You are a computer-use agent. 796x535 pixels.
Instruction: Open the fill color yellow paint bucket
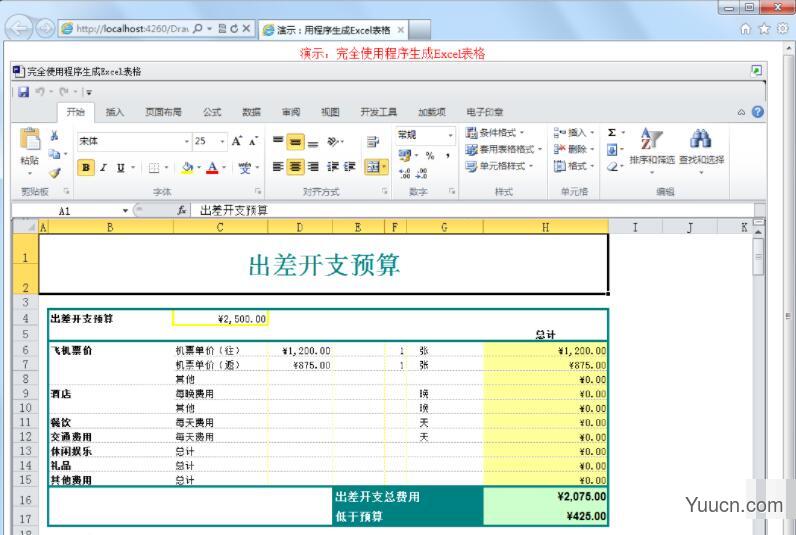pos(187,167)
